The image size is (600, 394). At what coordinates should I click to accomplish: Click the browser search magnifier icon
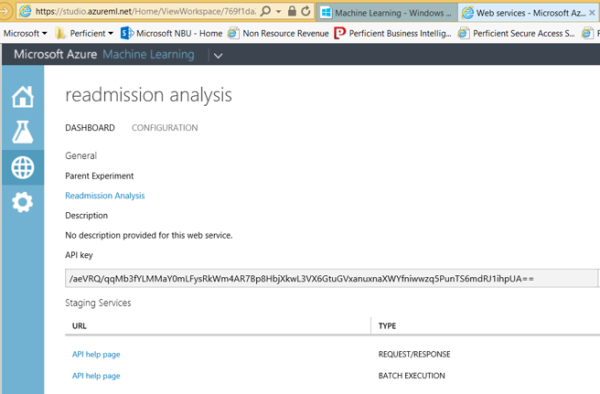click(266, 11)
